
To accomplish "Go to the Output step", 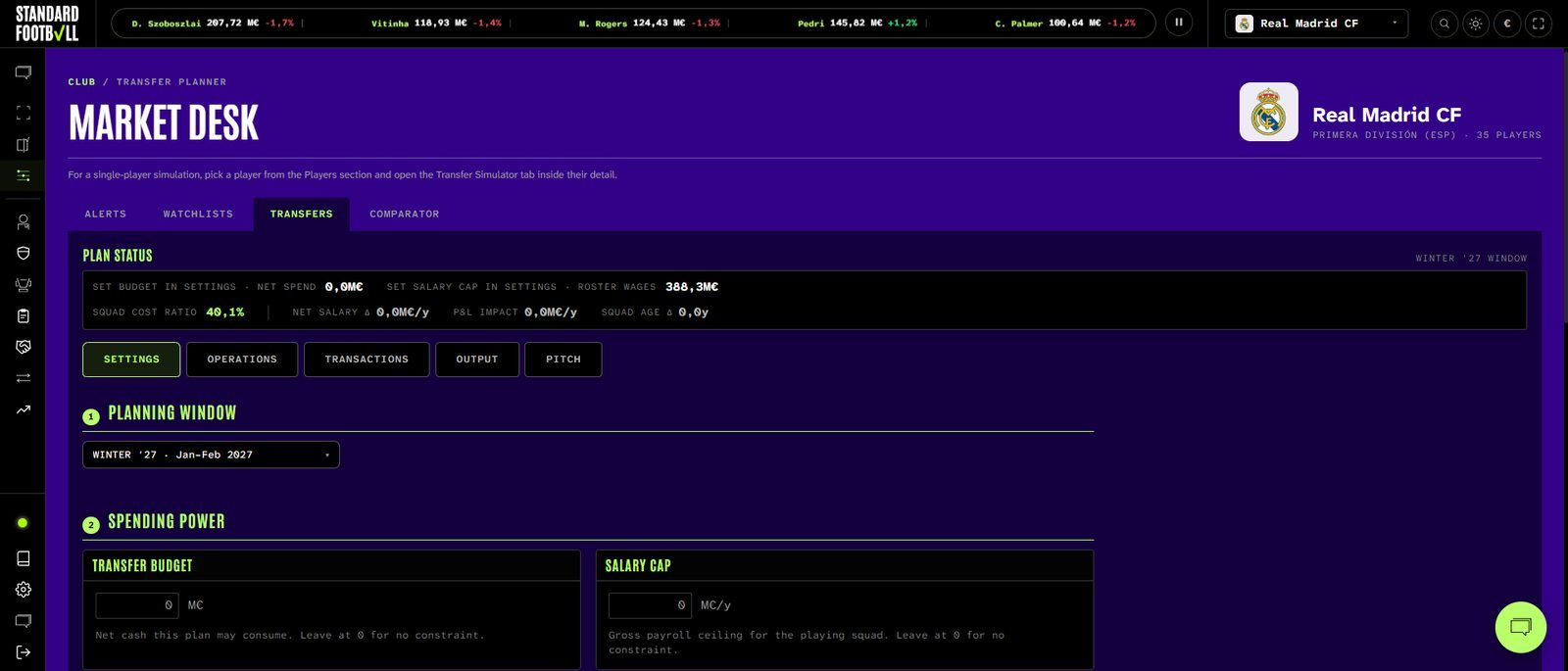I will (x=477, y=359).
